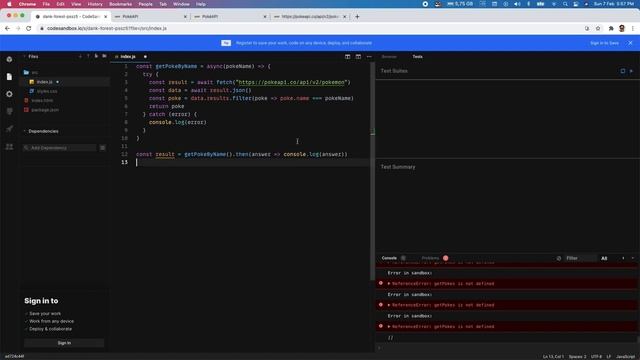Click the editor vertical scrollbar
This screenshot has width=640, height=360.
372,171
